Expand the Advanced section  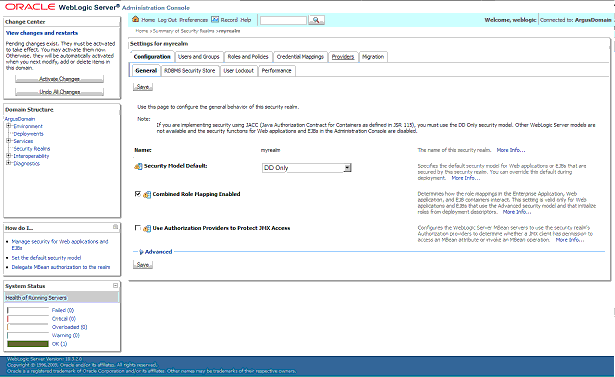[x=156, y=252]
